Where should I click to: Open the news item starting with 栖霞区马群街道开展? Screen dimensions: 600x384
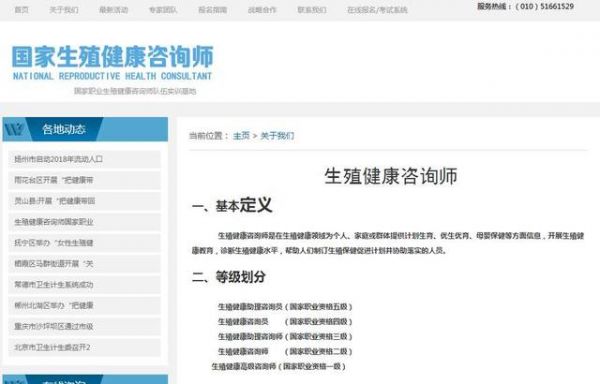tap(85, 264)
